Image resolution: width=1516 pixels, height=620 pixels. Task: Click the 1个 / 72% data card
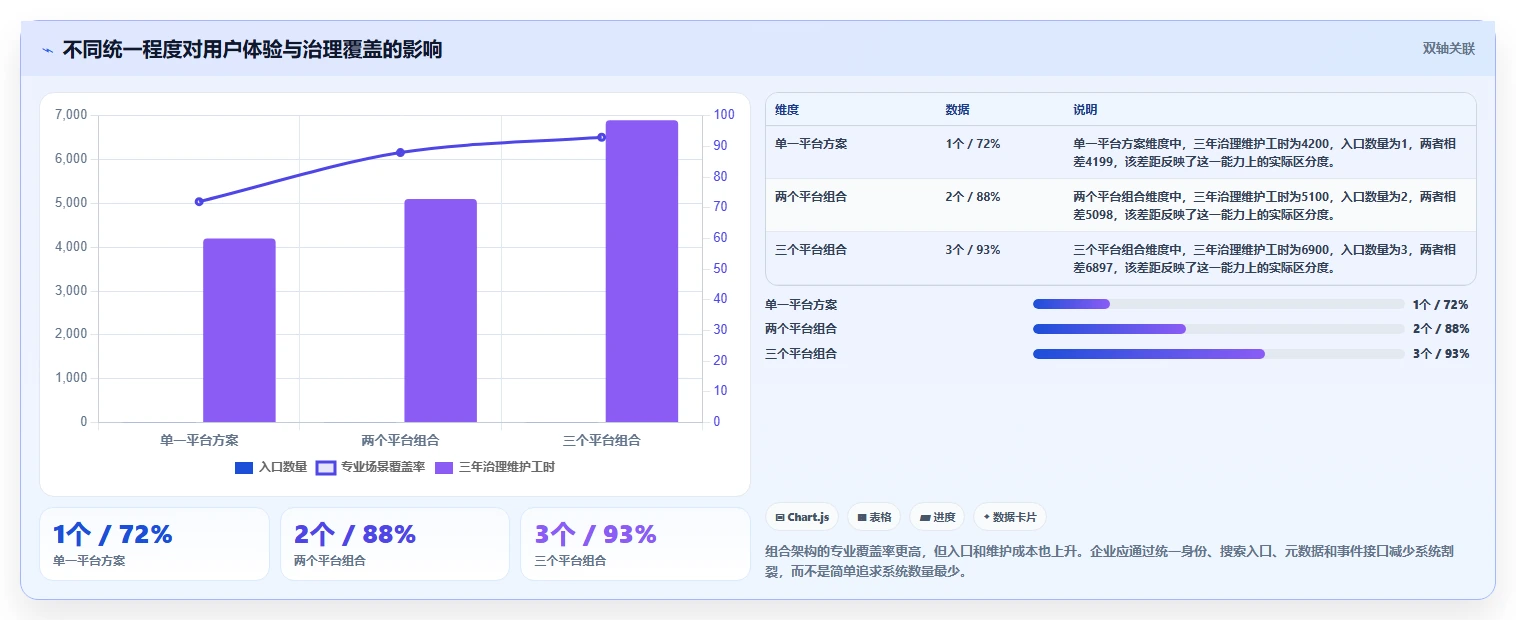click(154, 544)
